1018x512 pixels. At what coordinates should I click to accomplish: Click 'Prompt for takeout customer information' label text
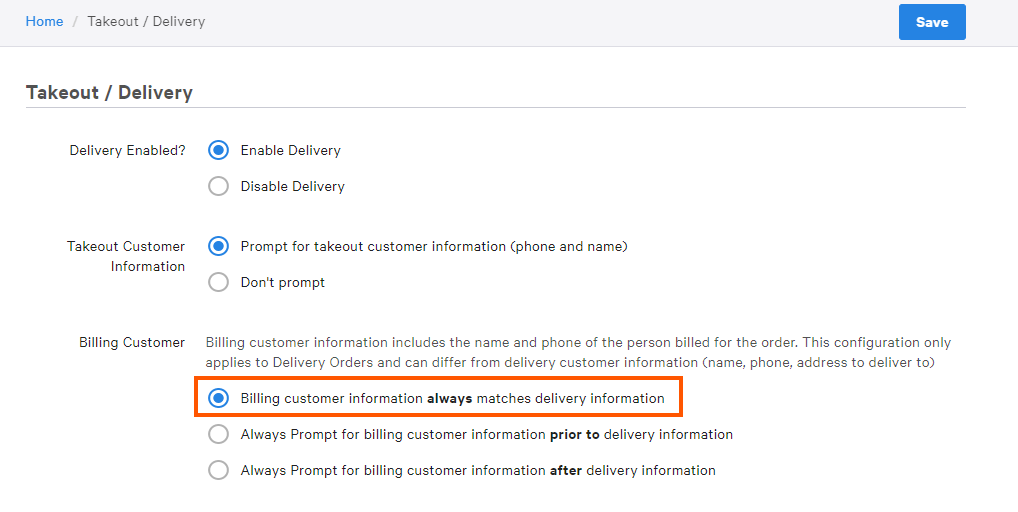coord(433,246)
